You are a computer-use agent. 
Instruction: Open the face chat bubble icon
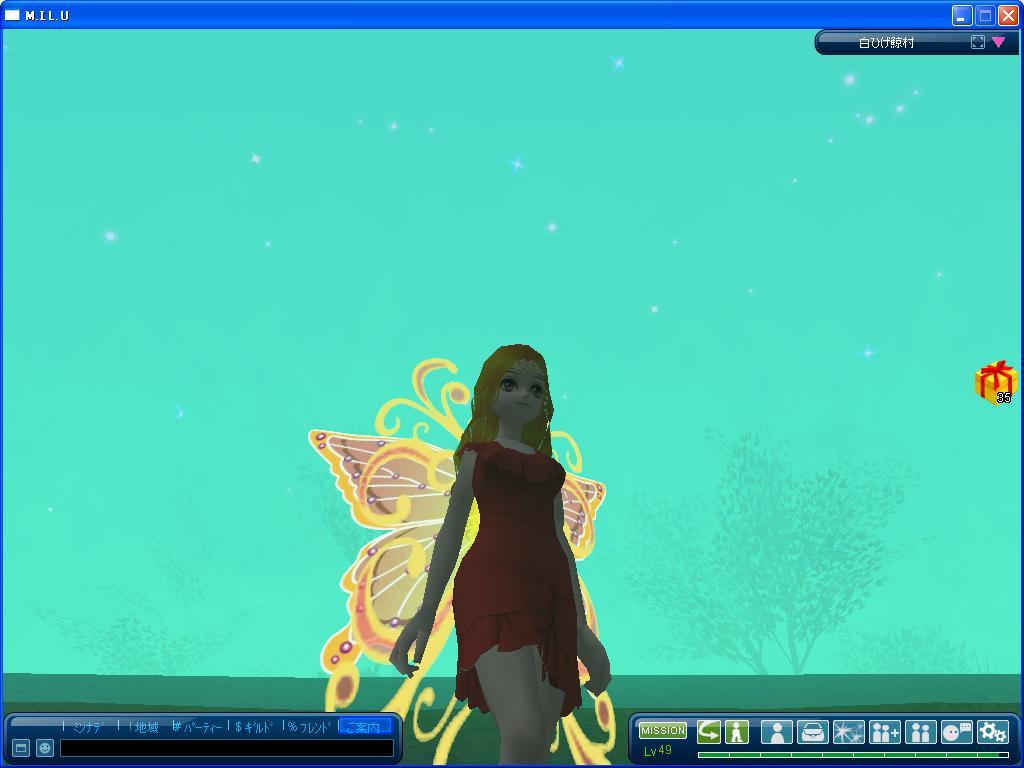957,732
